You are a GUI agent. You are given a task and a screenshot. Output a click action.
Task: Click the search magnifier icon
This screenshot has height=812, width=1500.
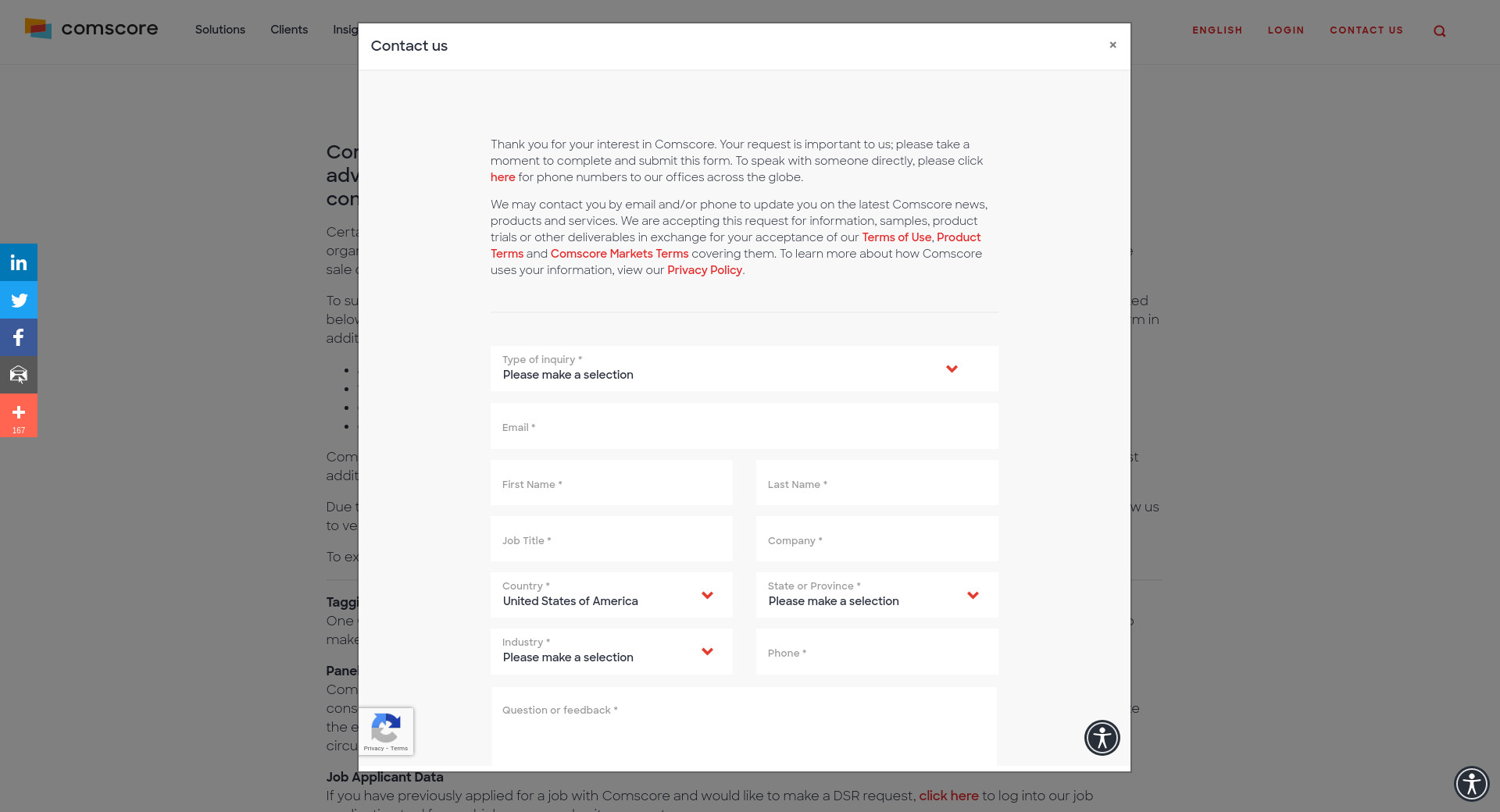1440,31
